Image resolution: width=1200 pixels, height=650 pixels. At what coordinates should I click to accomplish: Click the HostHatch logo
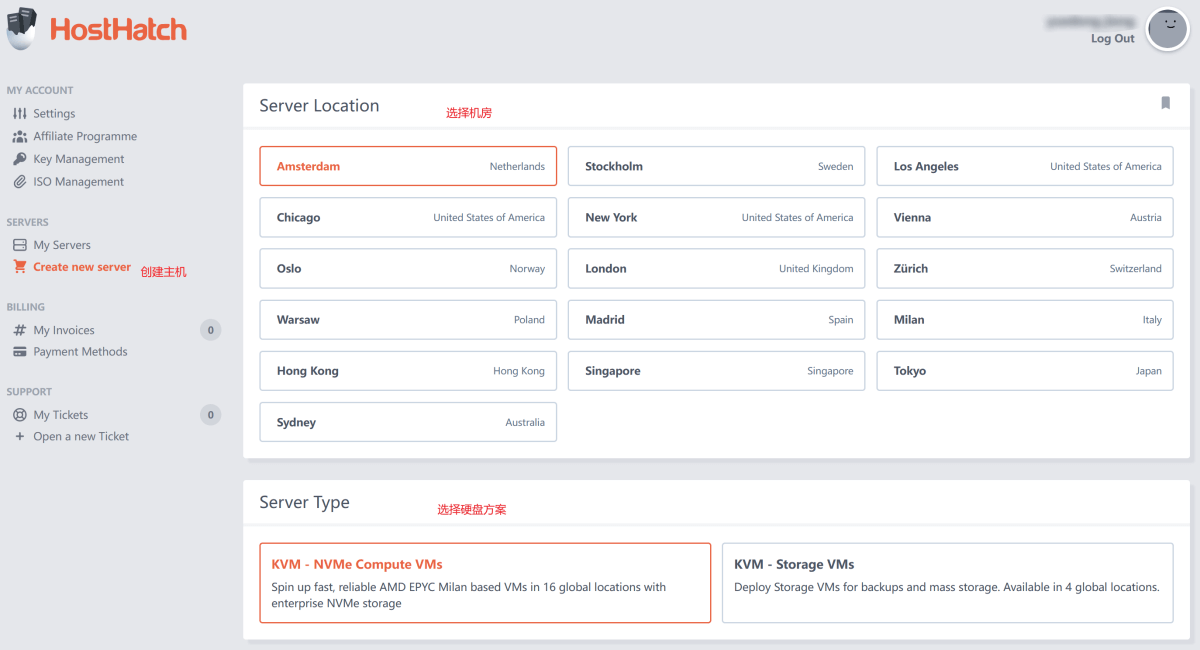point(97,29)
